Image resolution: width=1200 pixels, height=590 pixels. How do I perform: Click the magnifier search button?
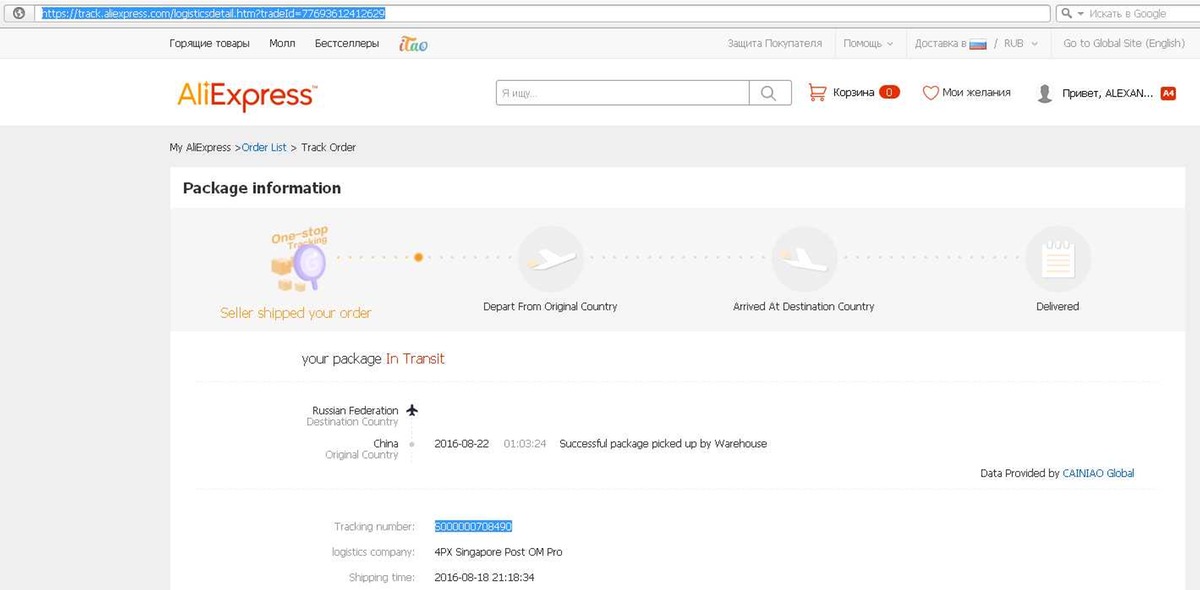tap(769, 93)
